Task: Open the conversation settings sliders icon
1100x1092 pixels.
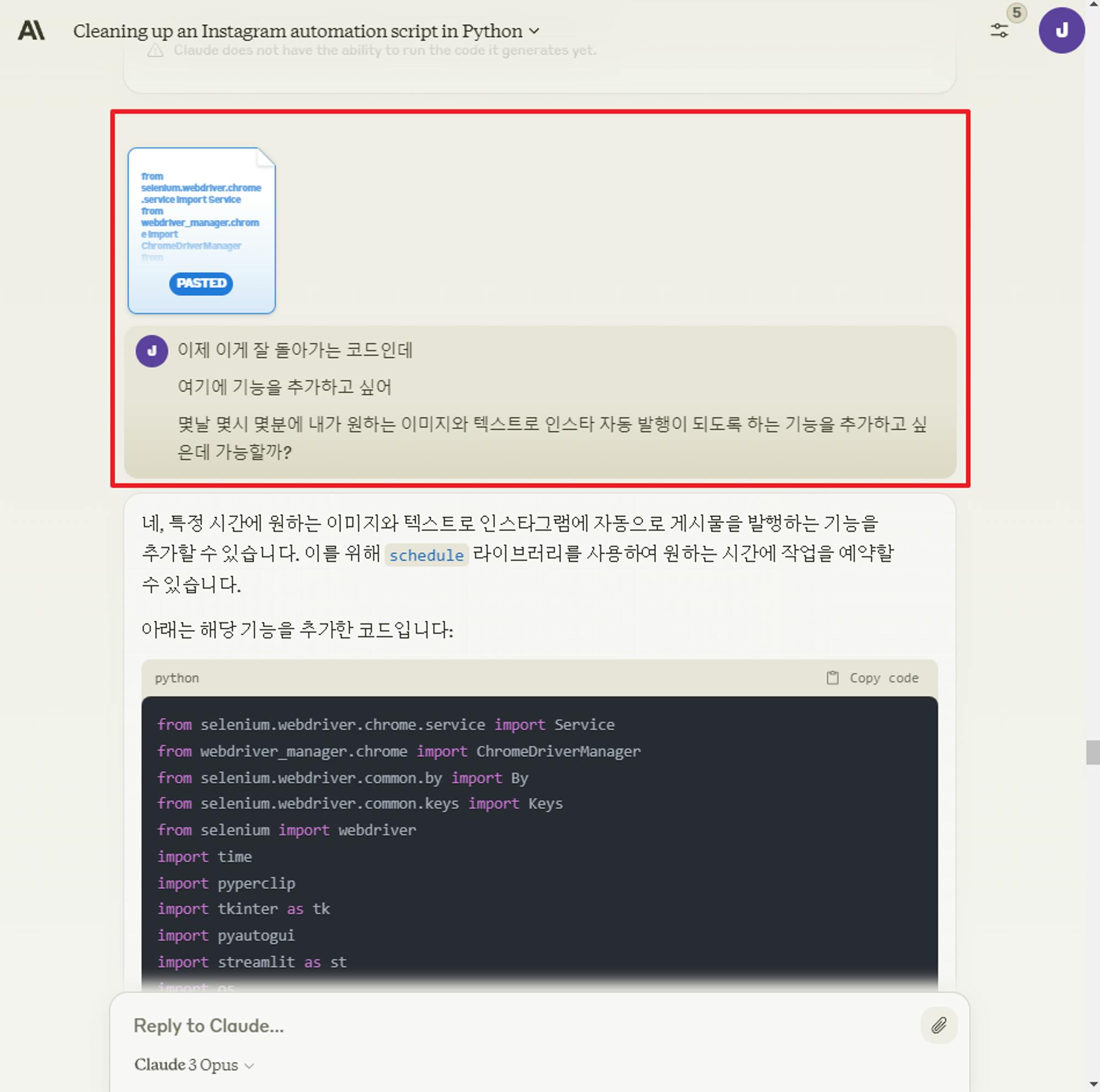Action: point(999,31)
